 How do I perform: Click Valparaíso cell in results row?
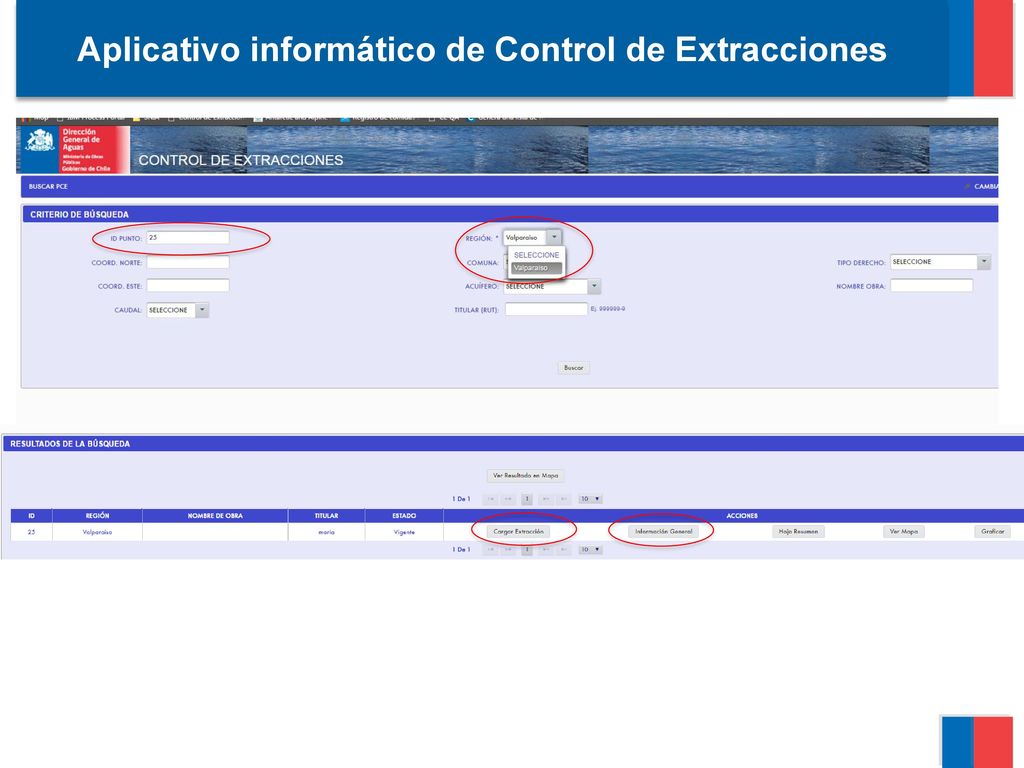point(97,532)
